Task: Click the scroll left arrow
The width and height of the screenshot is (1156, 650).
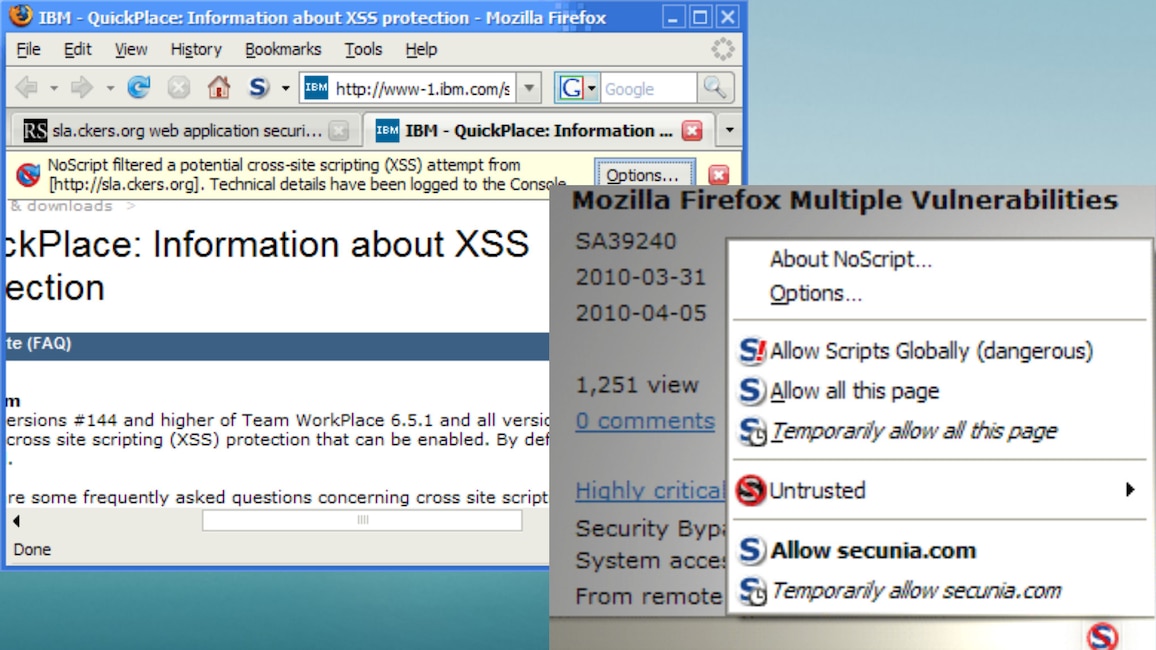Action: [x=17, y=521]
